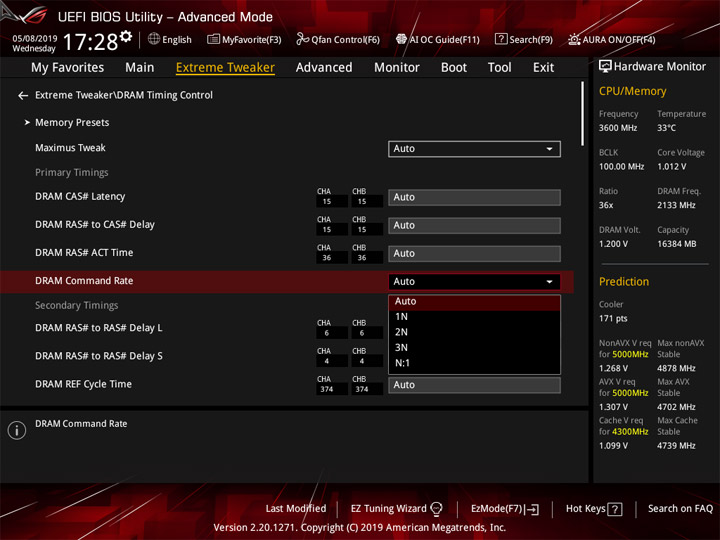The width and height of the screenshot is (720, 540).
Task: Switch to the Boot tab
Action: pos(454,68)
